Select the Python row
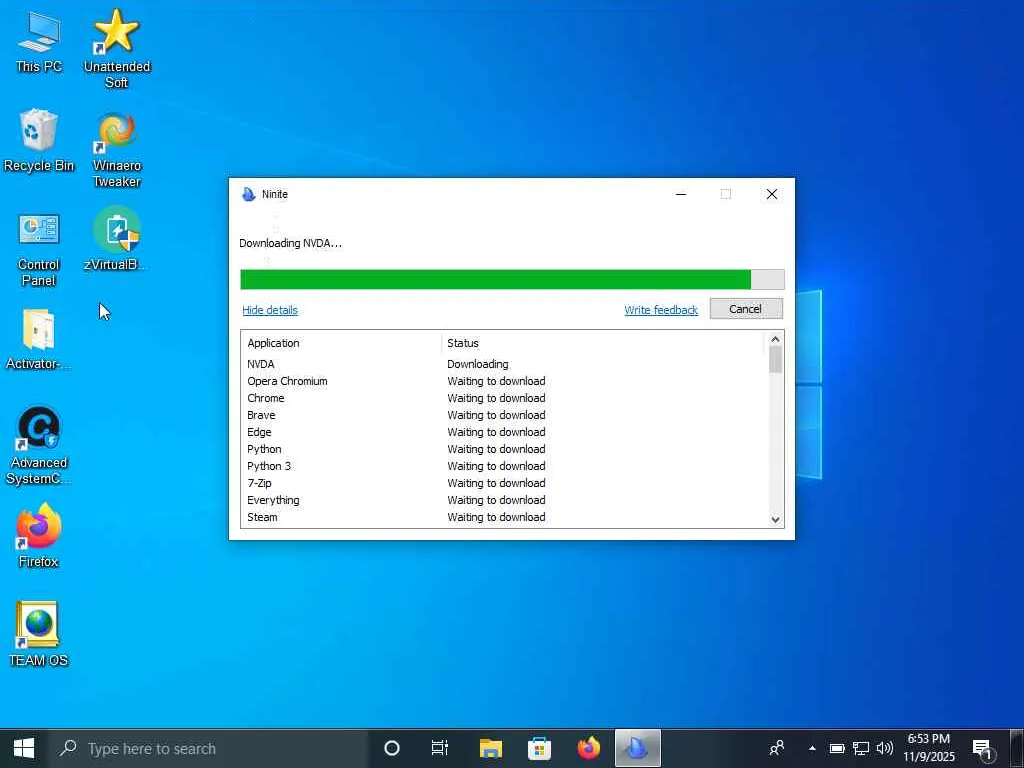This screenshot has width=1024, height=768. (504, 449)
